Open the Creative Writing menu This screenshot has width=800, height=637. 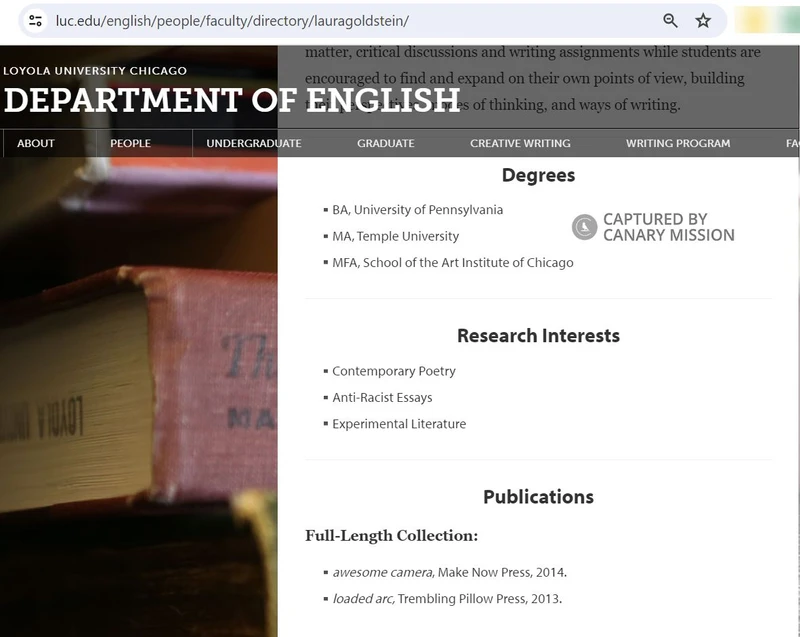click(x=520, y=143)
